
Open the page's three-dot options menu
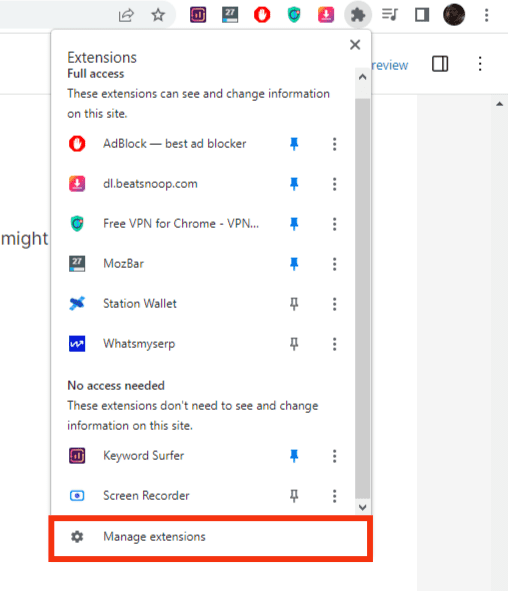tap(480, 64)
